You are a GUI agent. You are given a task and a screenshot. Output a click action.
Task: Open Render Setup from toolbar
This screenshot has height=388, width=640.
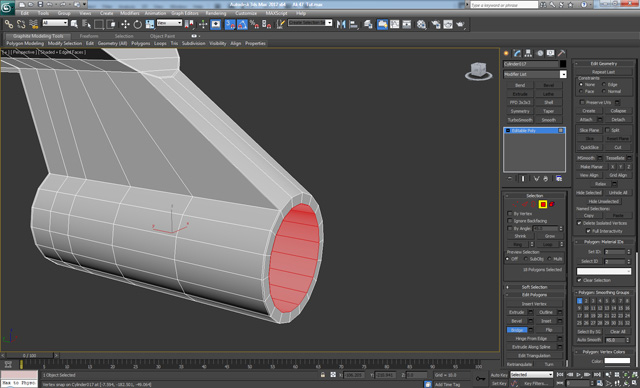[436, 24]
